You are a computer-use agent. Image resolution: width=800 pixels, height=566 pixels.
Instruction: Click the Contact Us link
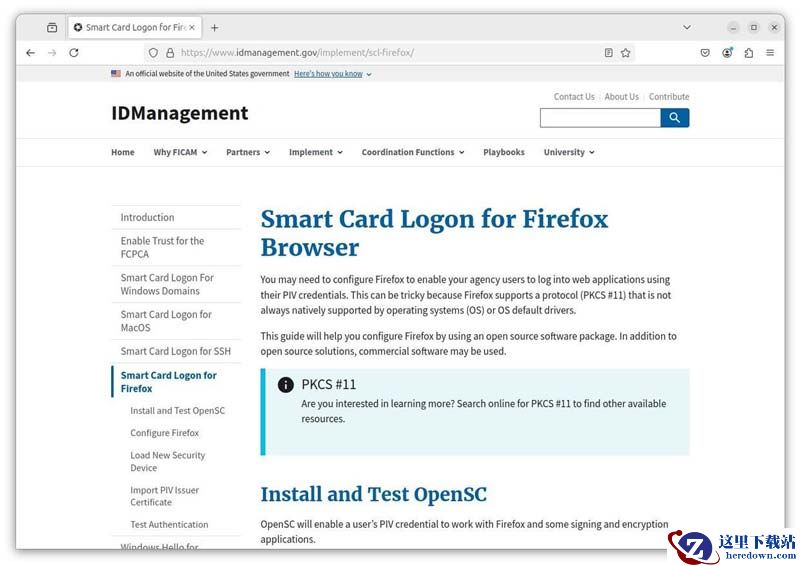pyautogui.click(x=574, y=96)
